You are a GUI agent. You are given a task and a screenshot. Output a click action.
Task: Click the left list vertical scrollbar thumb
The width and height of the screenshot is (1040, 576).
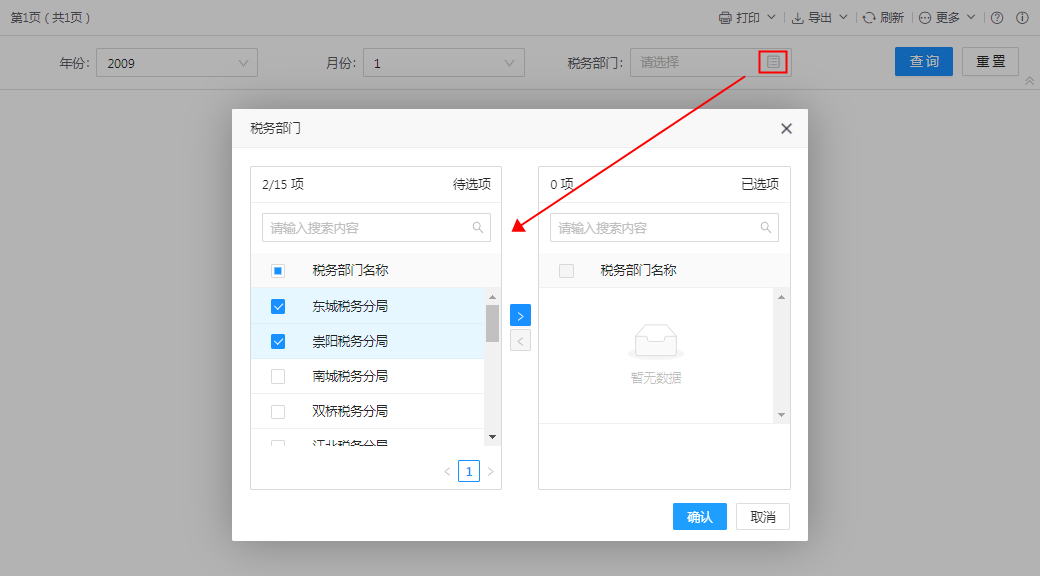tap(492, 324)
